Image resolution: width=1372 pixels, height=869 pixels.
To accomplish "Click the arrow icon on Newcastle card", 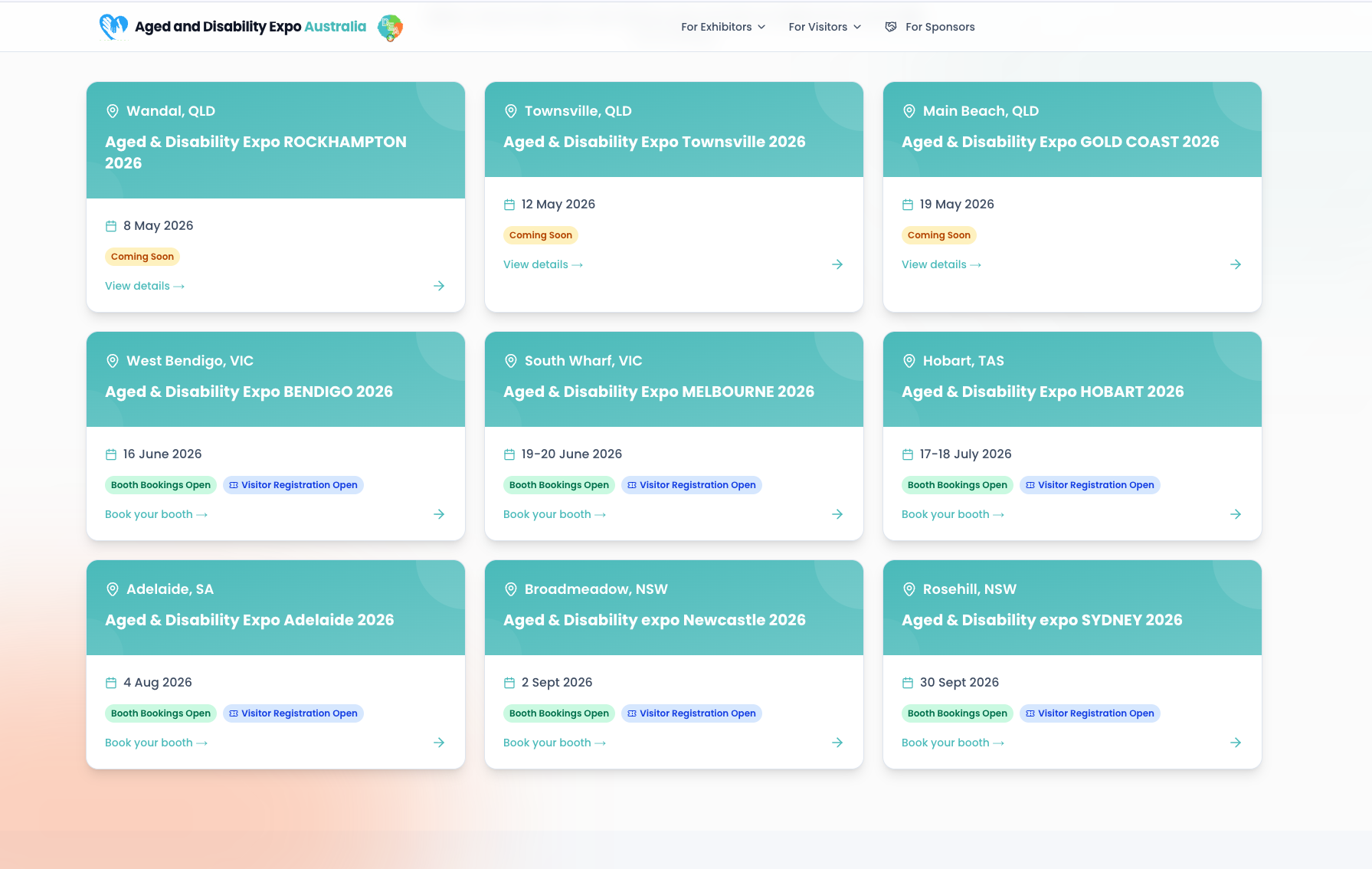I will pyautogui.click(x=837, y=743).
